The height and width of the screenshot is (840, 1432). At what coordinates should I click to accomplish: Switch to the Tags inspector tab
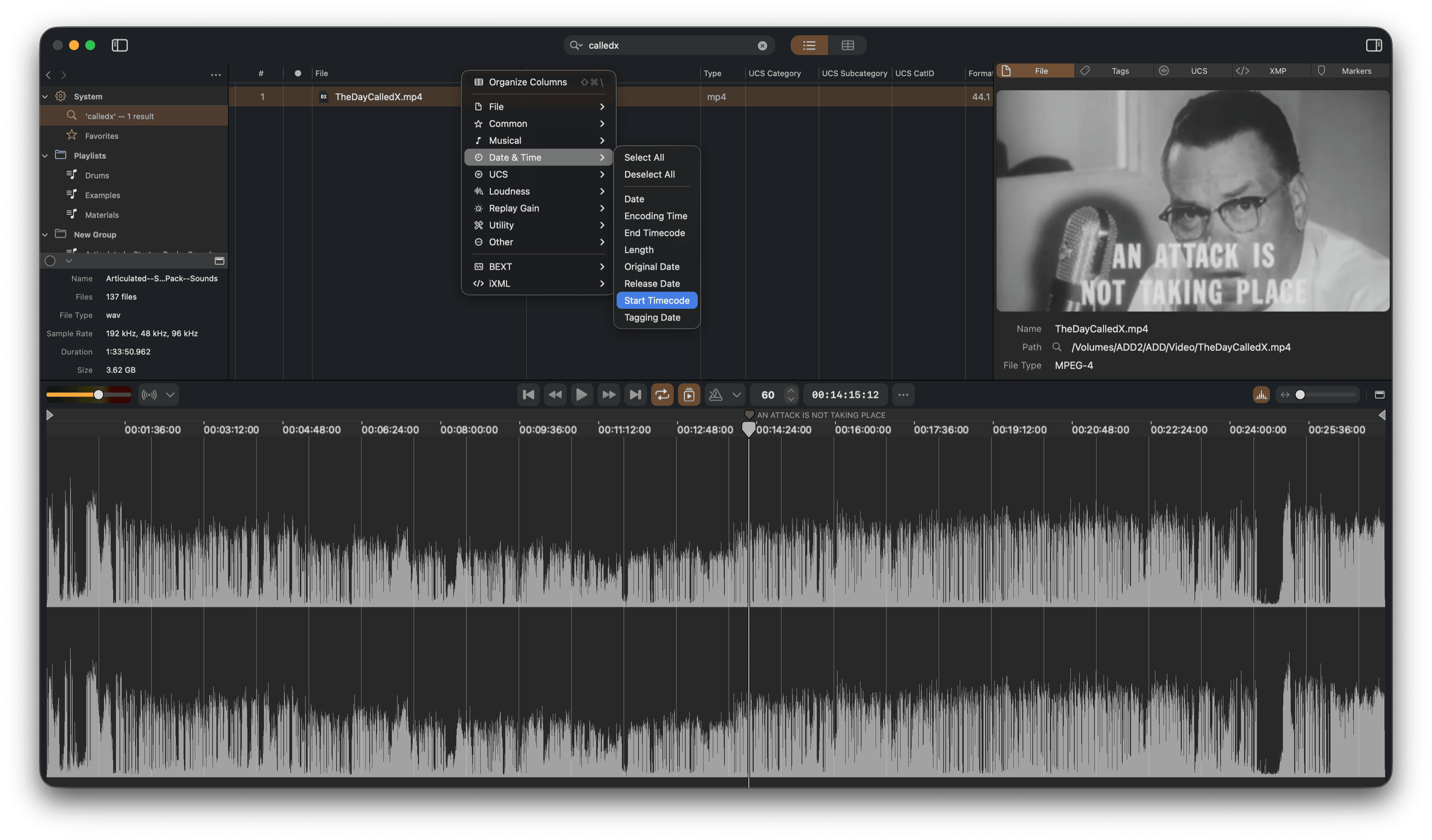pyautogui.click(x=1114, y=71)
